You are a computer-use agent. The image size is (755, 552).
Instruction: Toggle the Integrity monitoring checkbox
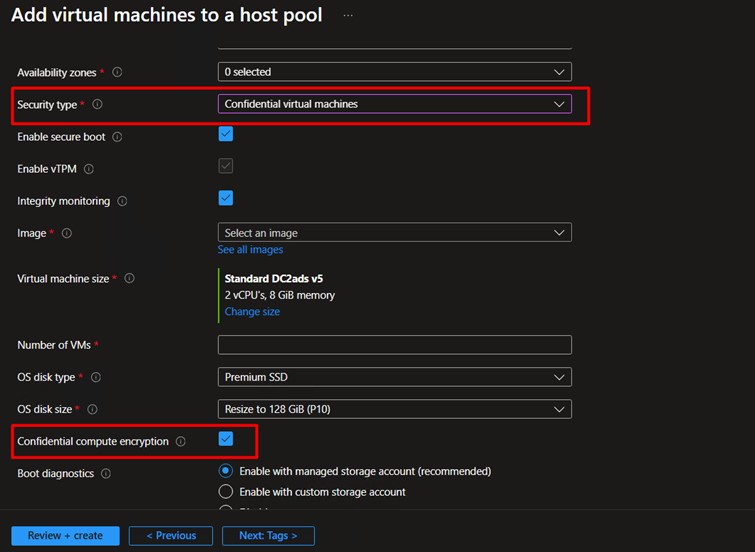(x=226, y=199)
